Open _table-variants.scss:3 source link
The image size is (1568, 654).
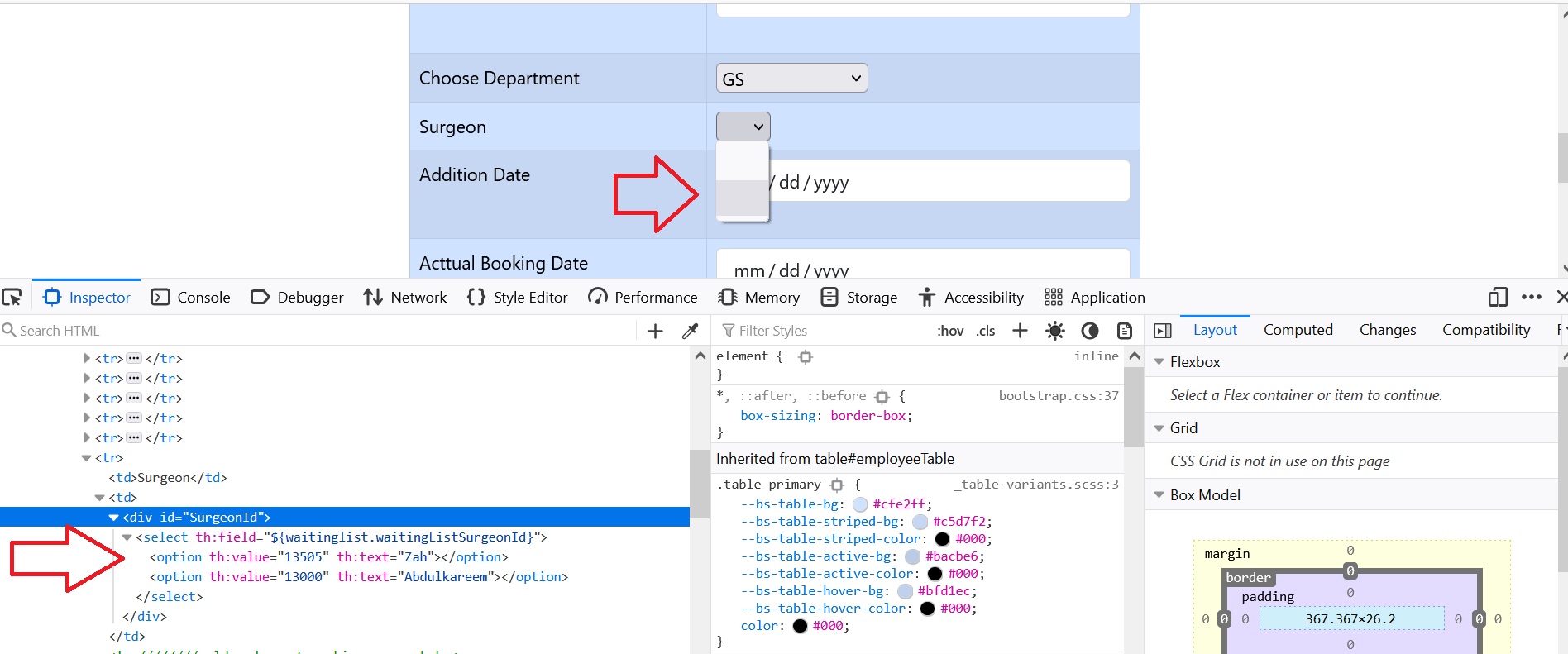(1036, 485)
